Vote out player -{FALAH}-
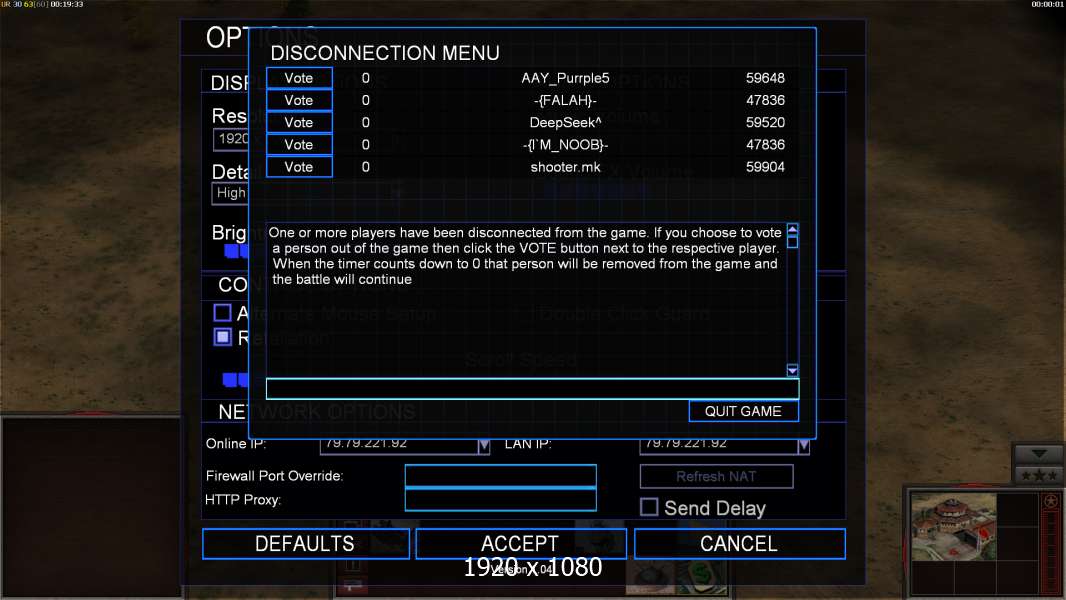 click(298, 101)
